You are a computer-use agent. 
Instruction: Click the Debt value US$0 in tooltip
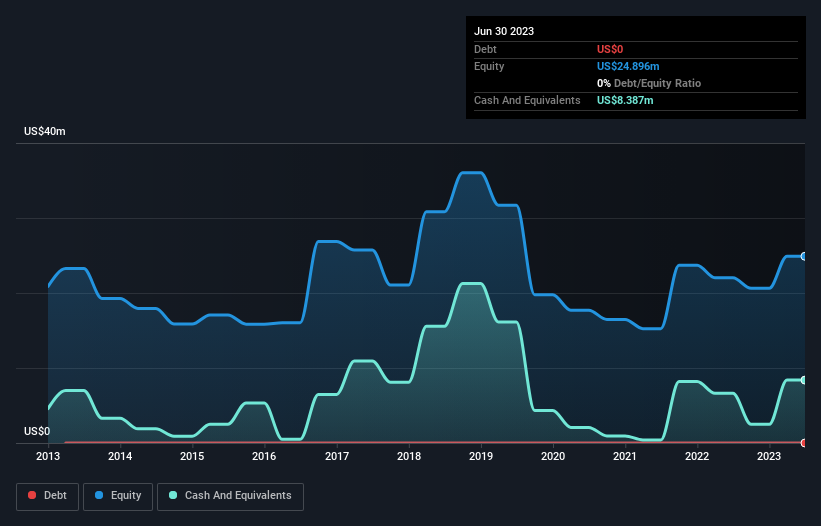tap(610, 49)
